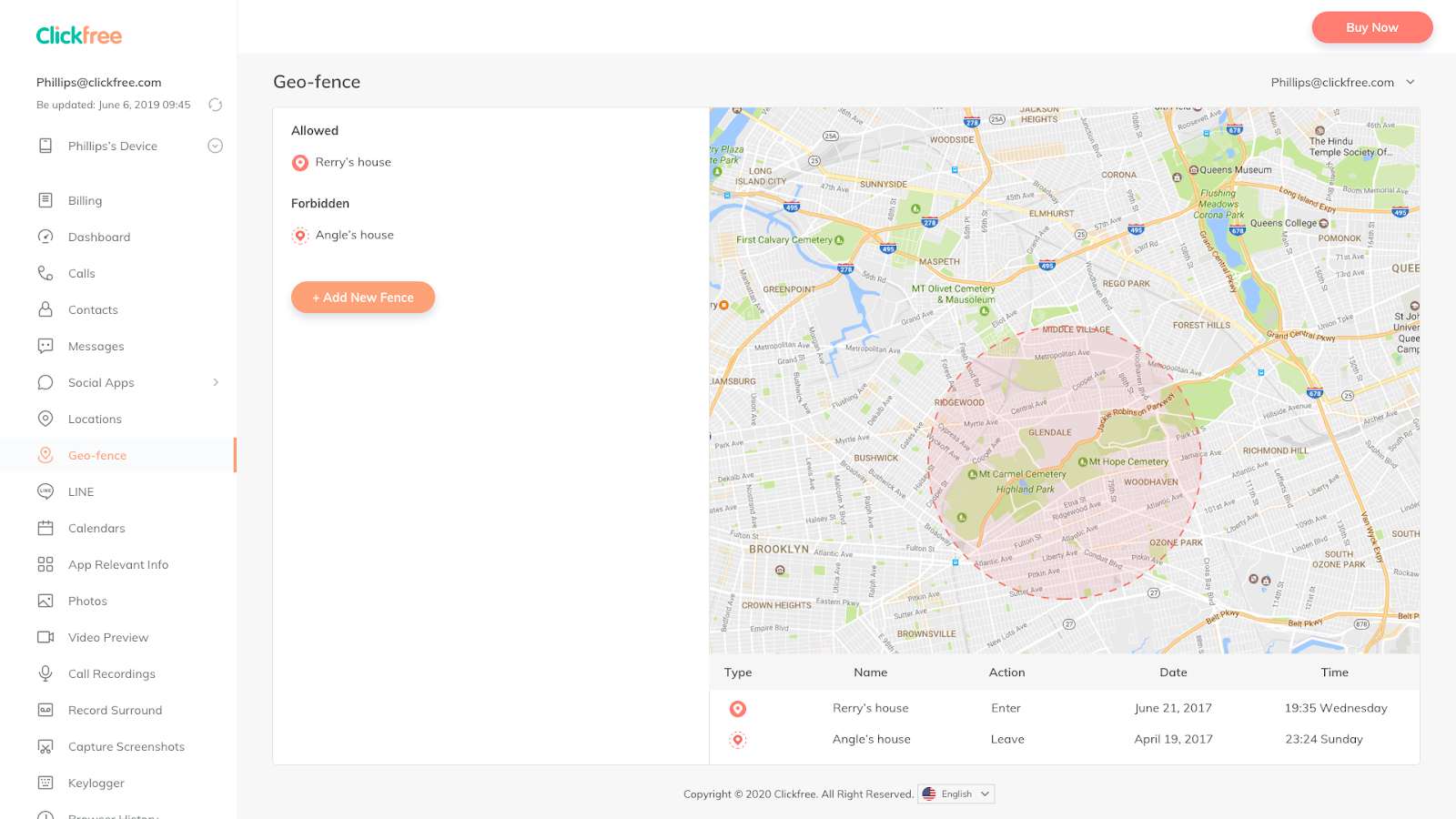Click inside the red geo-fence circle on map

(1065, 462)
